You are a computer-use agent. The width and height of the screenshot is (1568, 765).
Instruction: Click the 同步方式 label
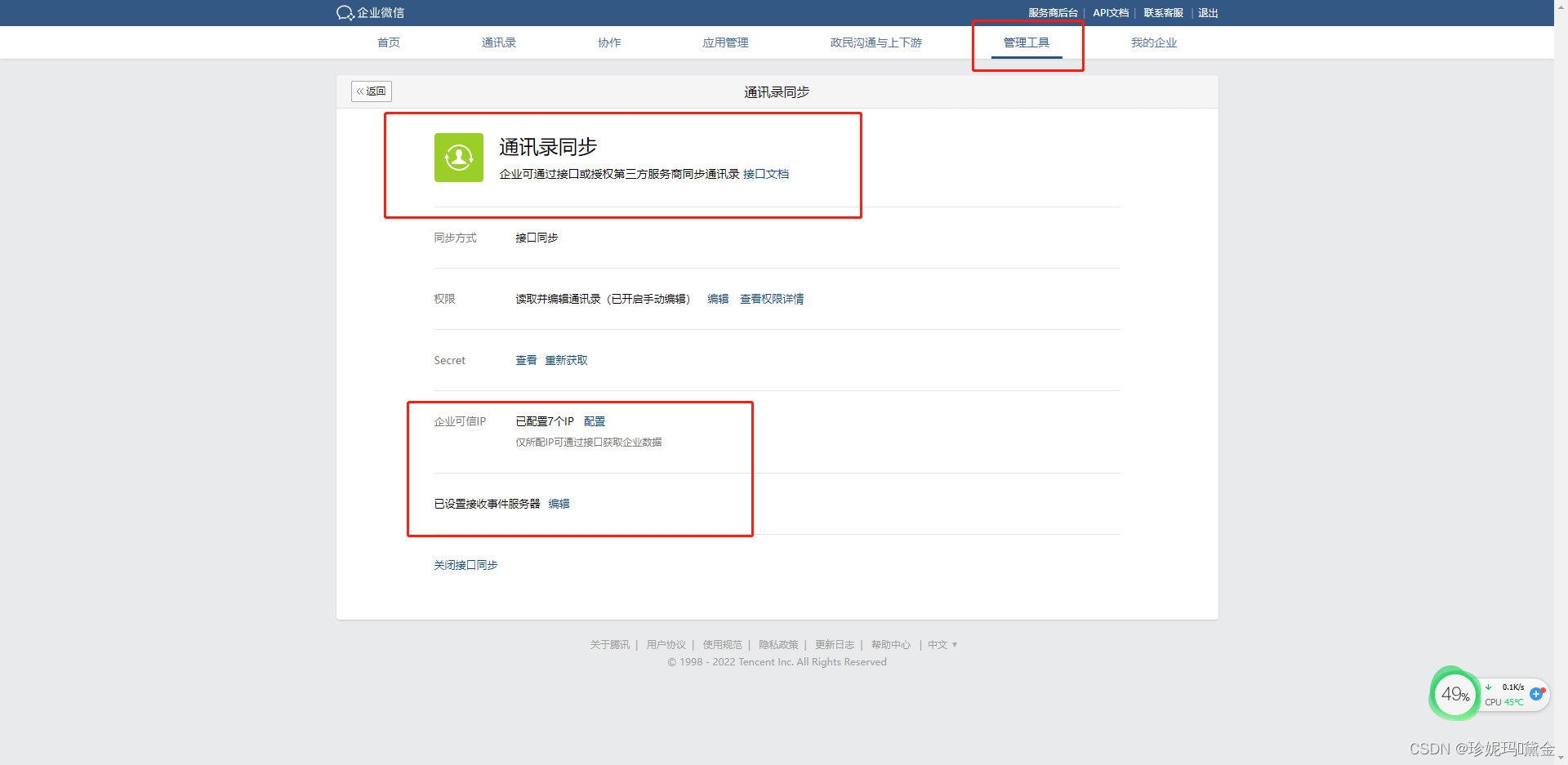(x=455, y=238)
